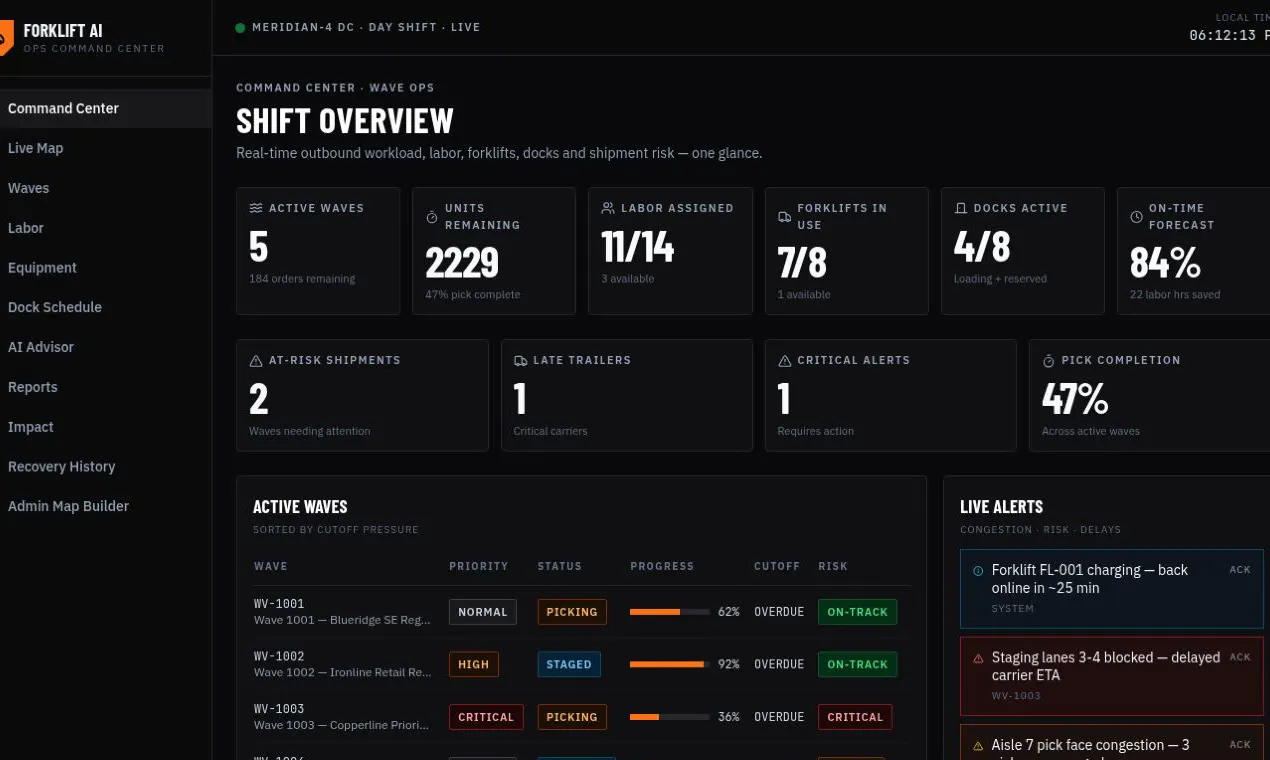Open the Impact page
This screenshot has height=760, width=1270.
coord(105,427)
